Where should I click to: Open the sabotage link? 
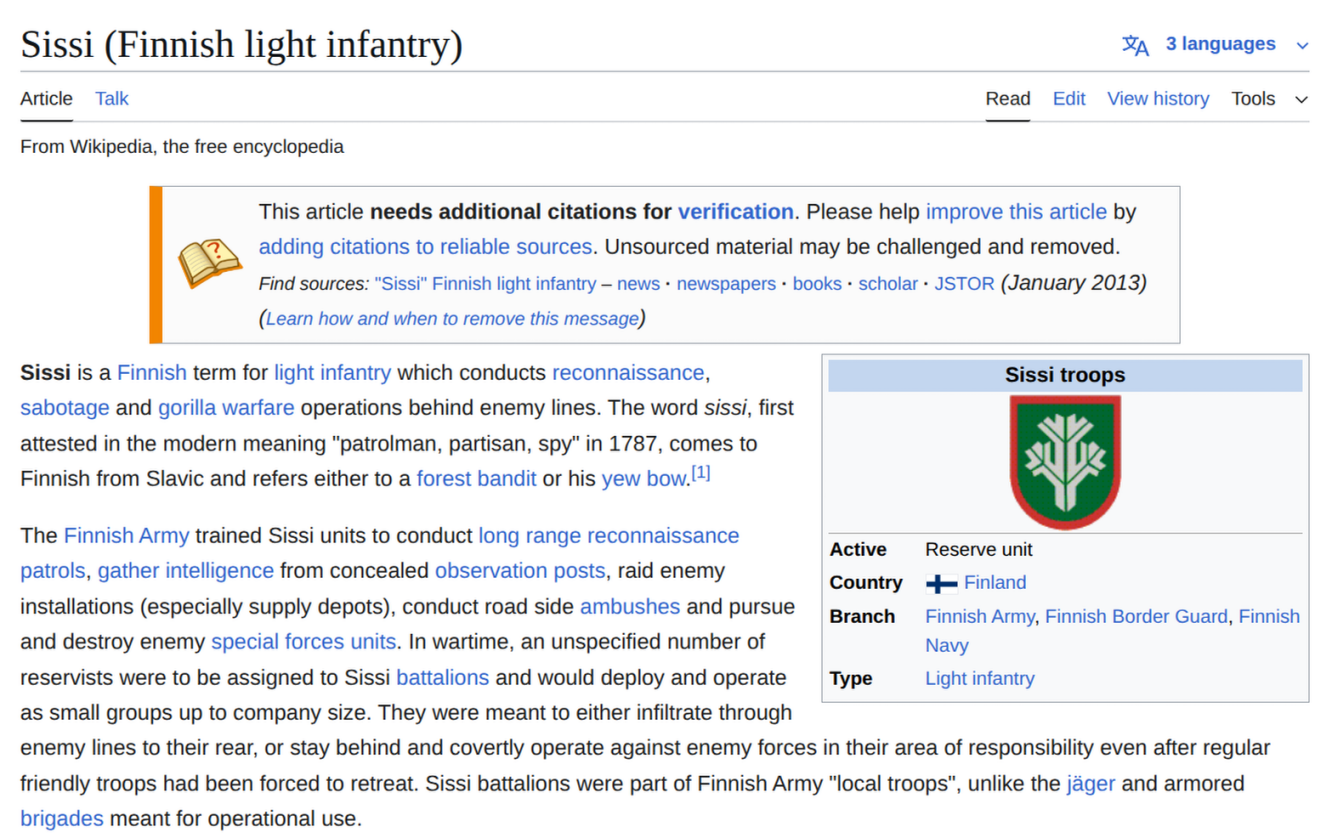point(65,408)
